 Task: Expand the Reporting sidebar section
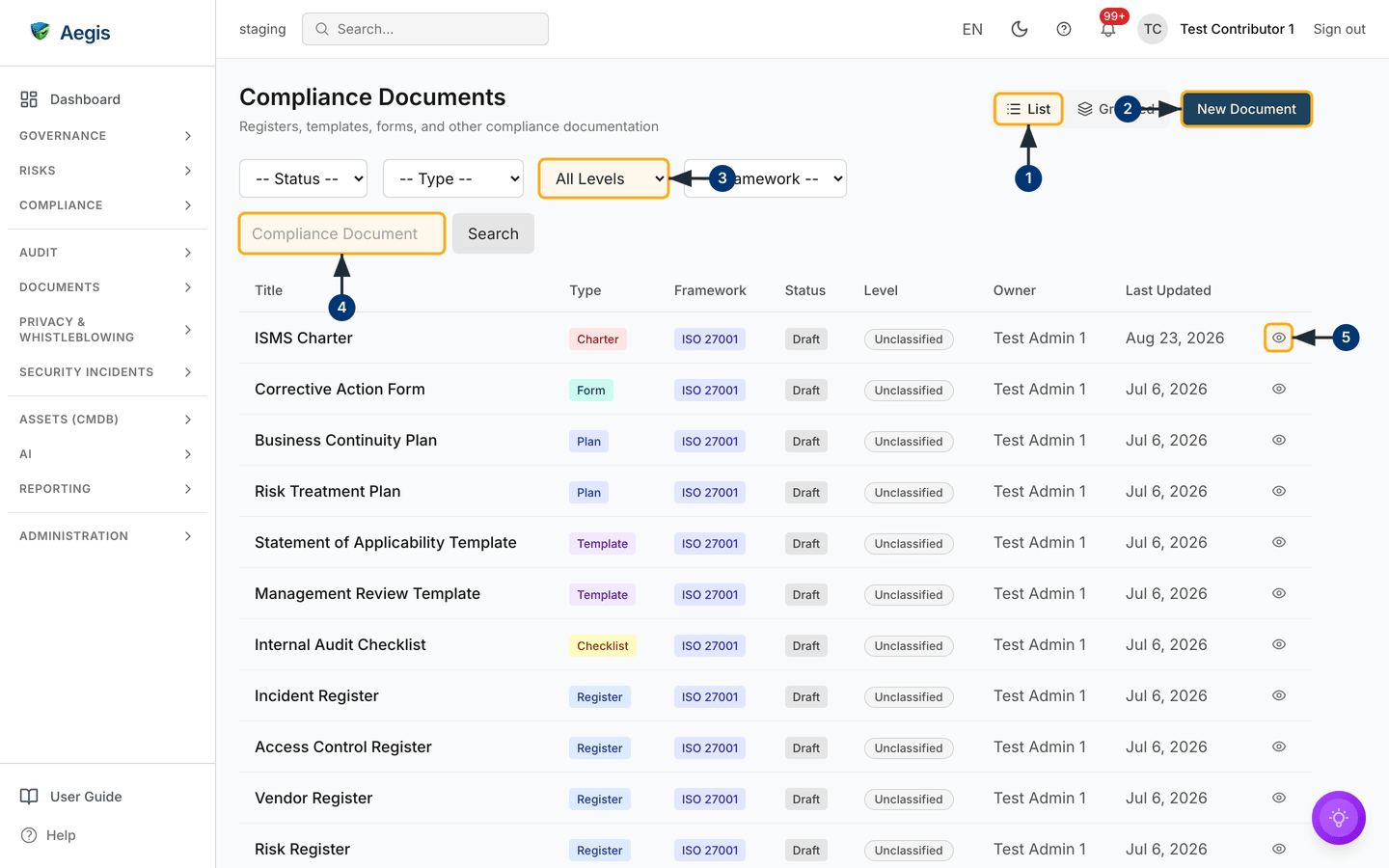point(107,489)
